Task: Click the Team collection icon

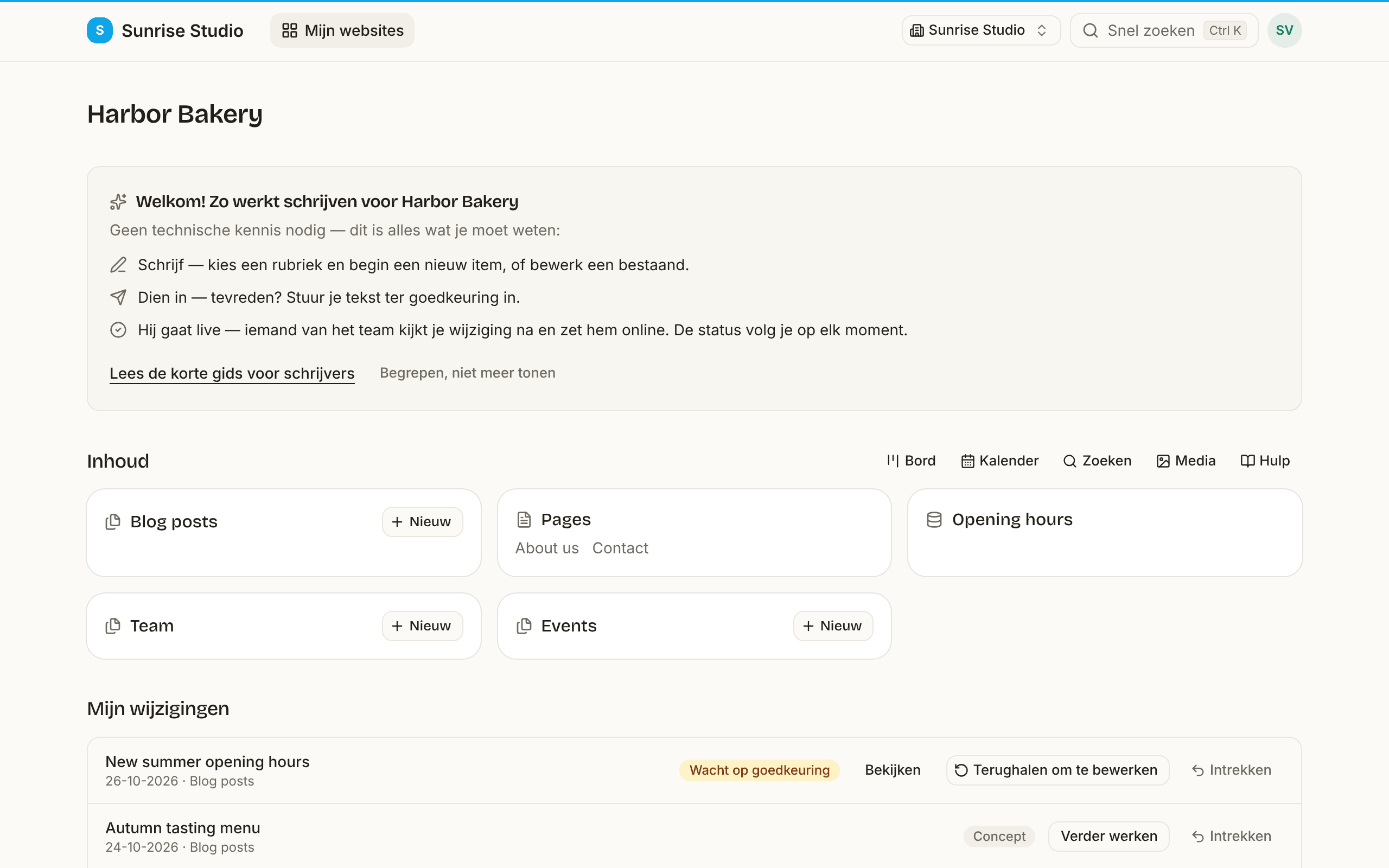Action: tap(113, 626)
